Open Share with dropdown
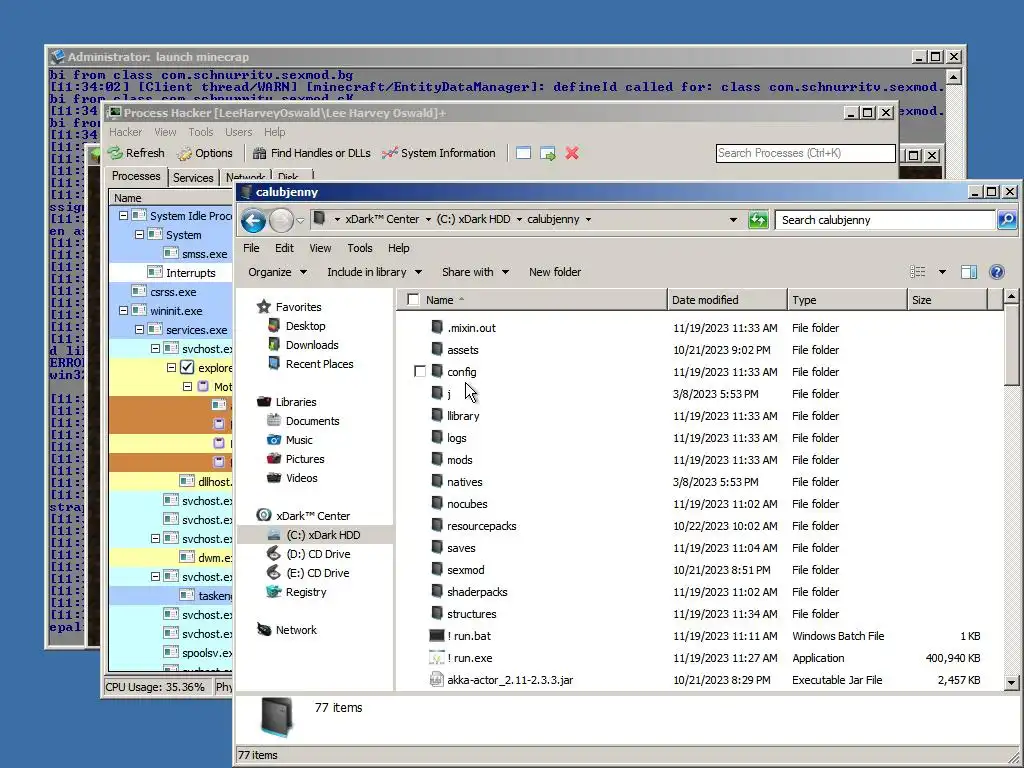This screenshot has width=1024, height=768. [475, 272]
